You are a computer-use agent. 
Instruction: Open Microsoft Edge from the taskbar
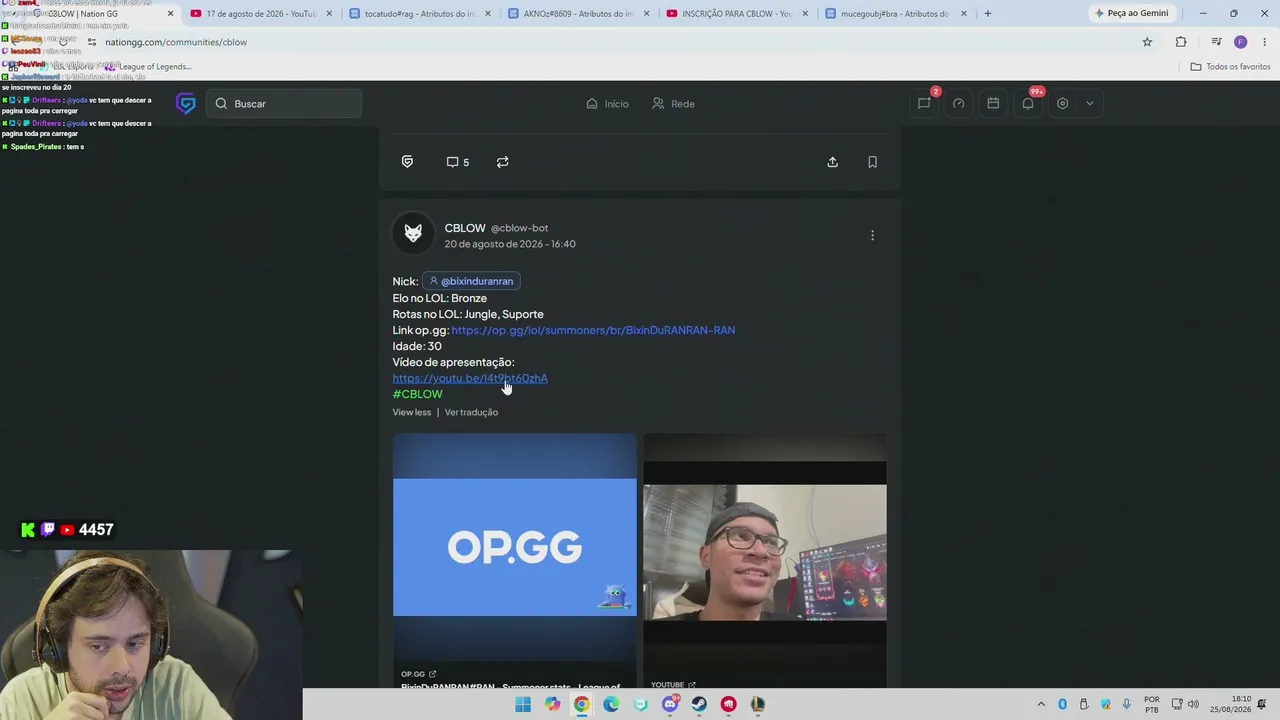coord(611,704)
